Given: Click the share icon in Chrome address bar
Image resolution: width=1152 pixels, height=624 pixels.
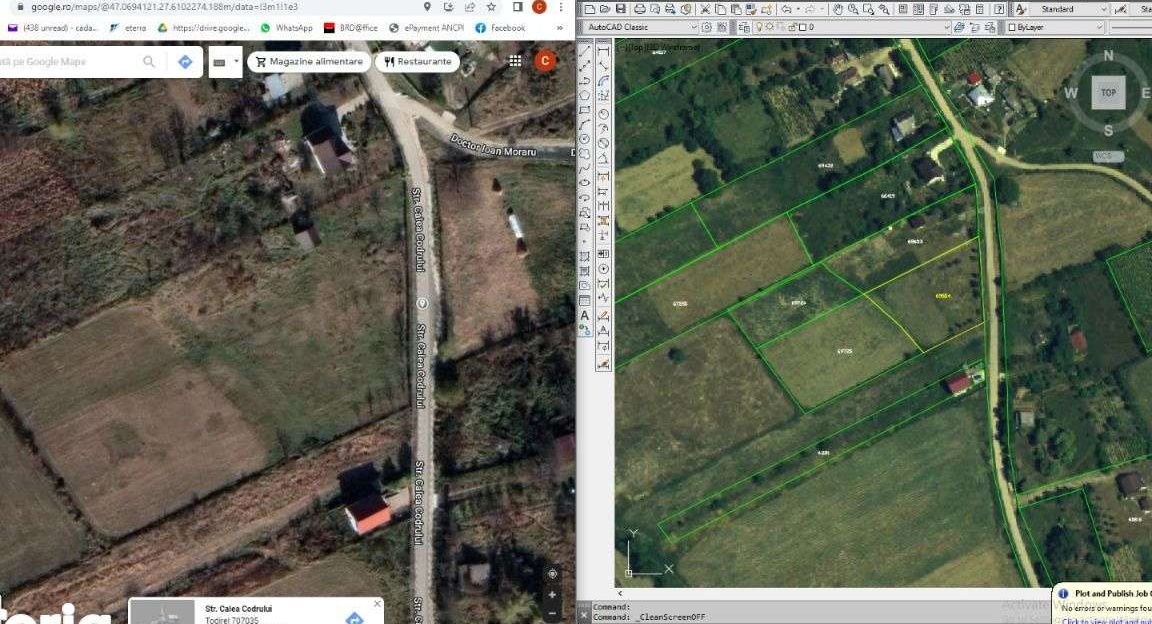Looking at the screenshot, I should click(469, 7).
